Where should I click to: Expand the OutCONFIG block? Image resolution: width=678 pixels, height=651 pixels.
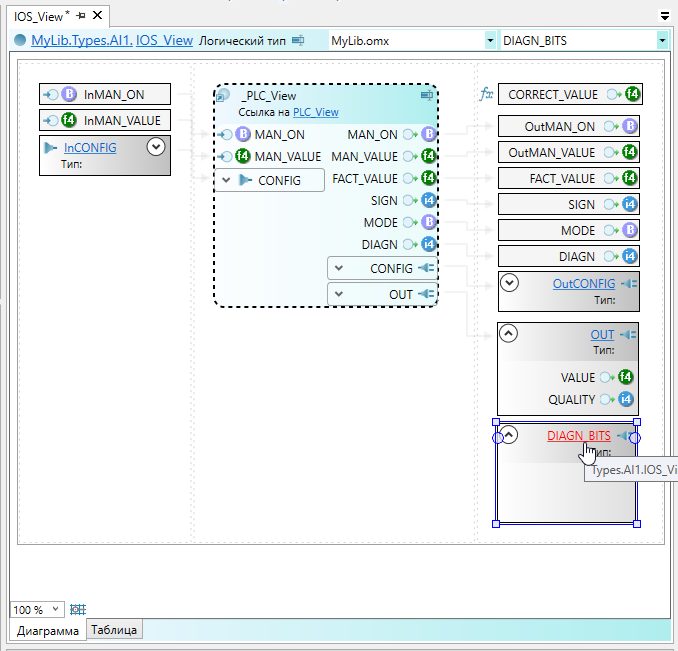(x=509, y=283)
